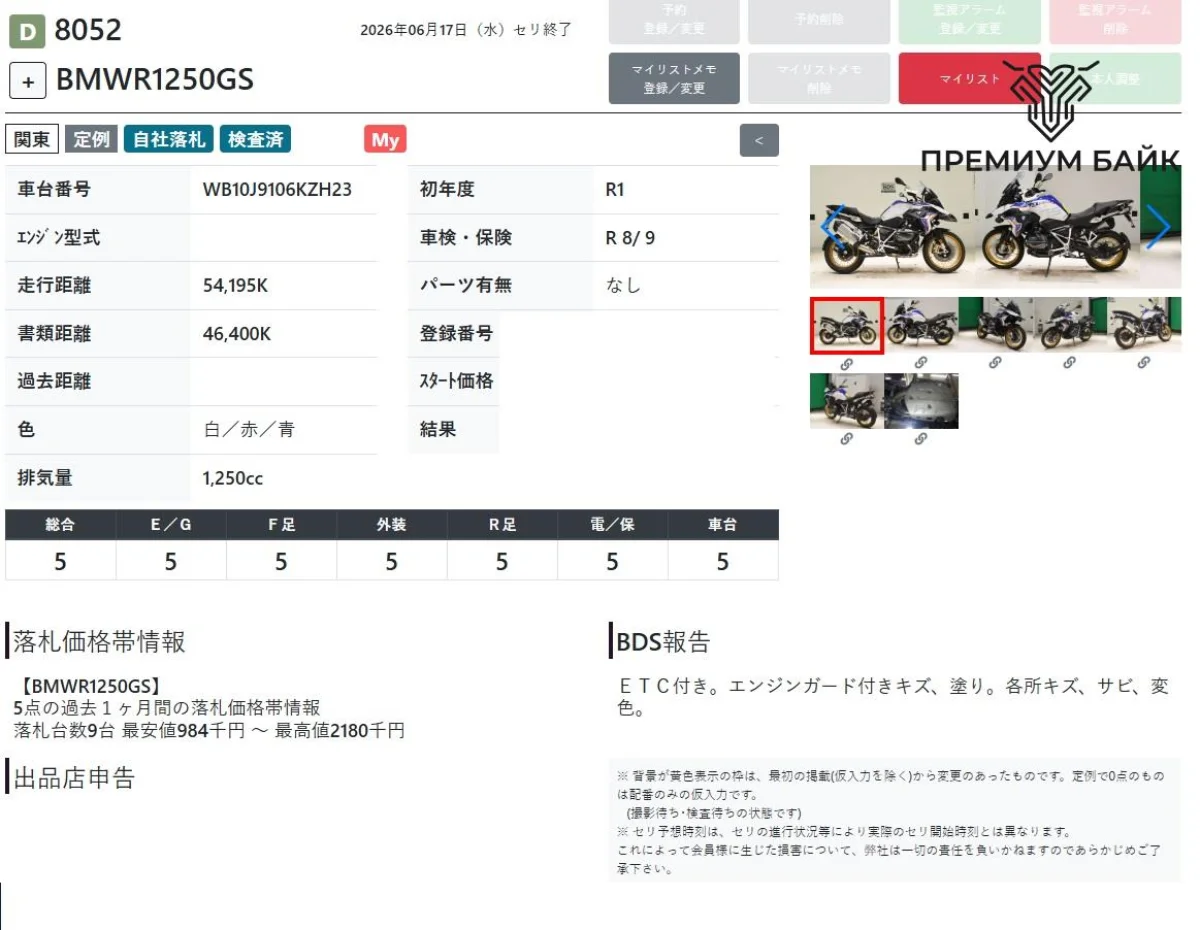
Task: Click the BDS report text starting ETC付き
Action: point(894,698)
